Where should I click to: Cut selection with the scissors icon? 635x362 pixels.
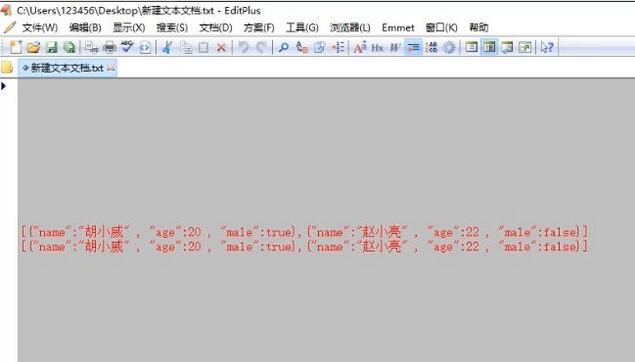tap(167, 47)
